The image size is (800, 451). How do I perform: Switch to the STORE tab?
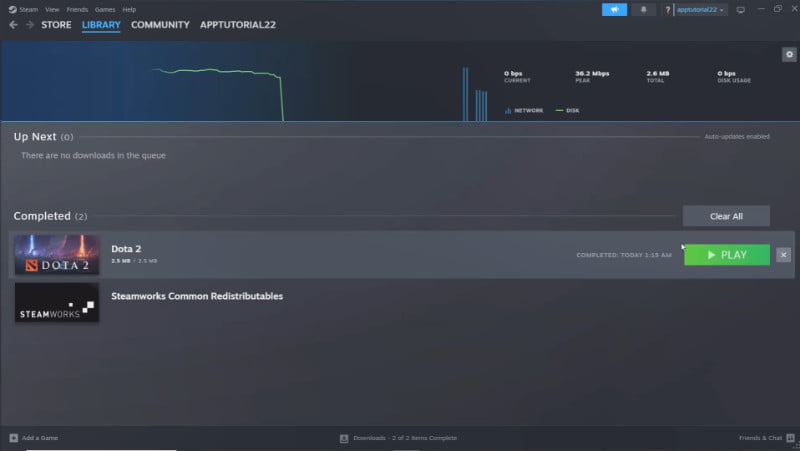tap(56, 24)
